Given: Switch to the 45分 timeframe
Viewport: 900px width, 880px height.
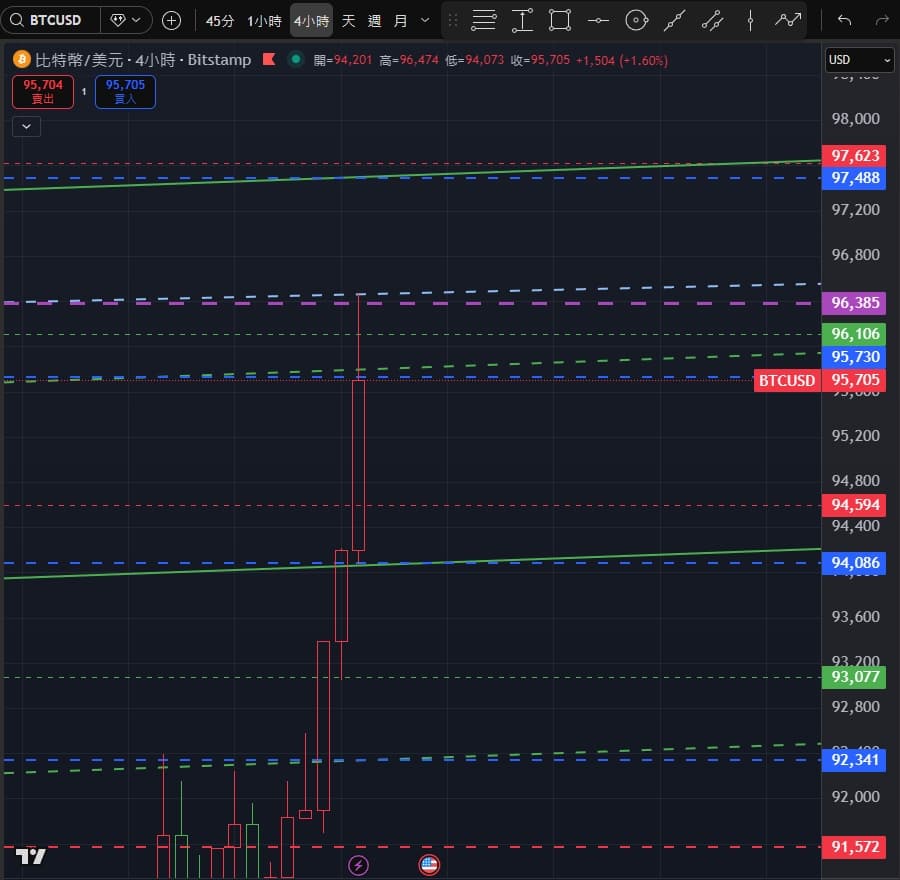Looking at the screenshot, I should 220,21.
